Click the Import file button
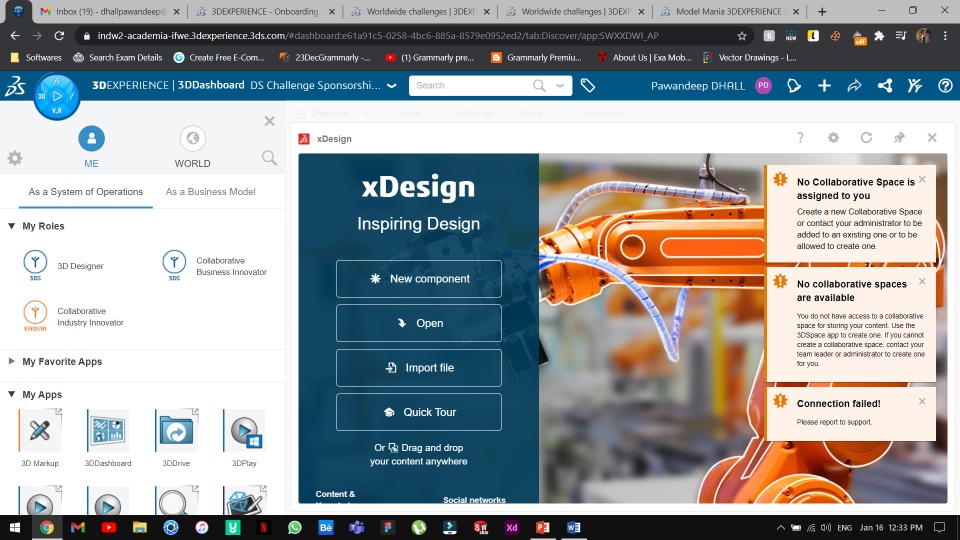This screenshot has height=540, width=960. tap(419, 367)
